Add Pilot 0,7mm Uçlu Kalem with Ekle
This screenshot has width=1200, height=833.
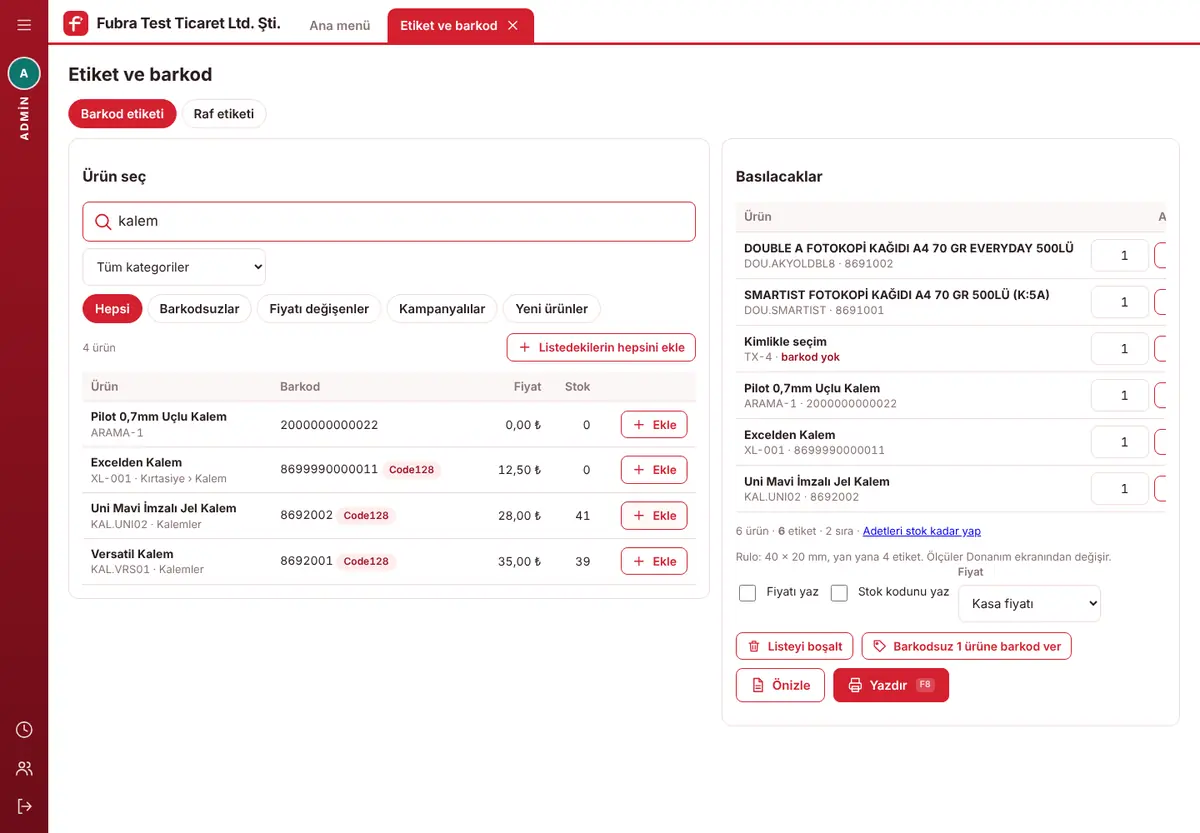pyautogui.click(x=654, y=425)
